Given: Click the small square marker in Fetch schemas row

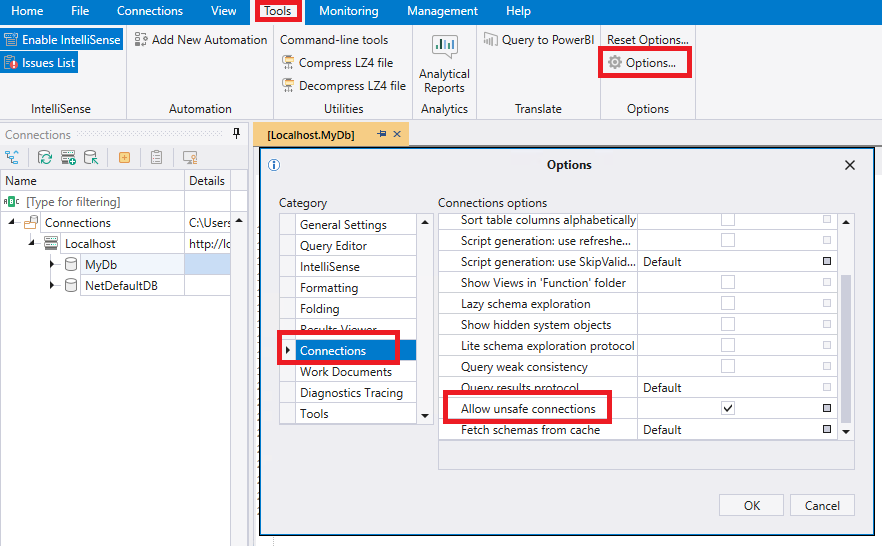Looking at the screenshot, I should (x=827, y=429).
